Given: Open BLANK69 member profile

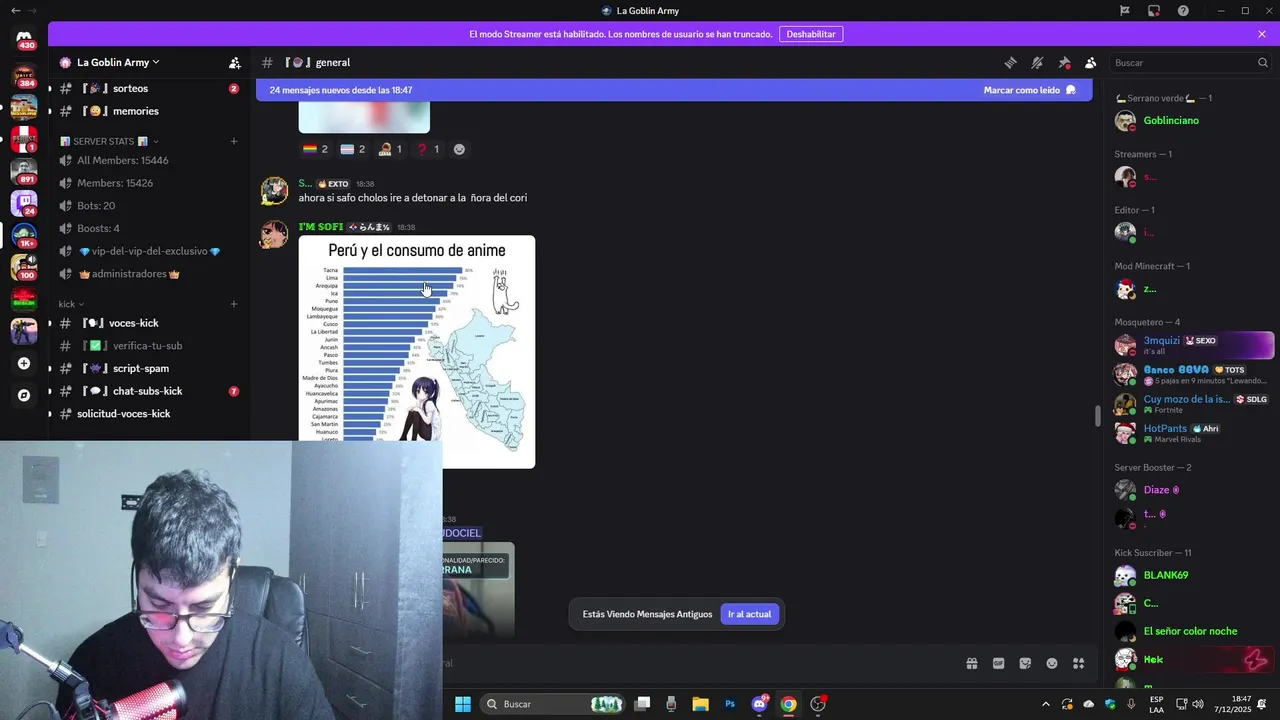Looking at the screenshot, I should (1190, 576).
